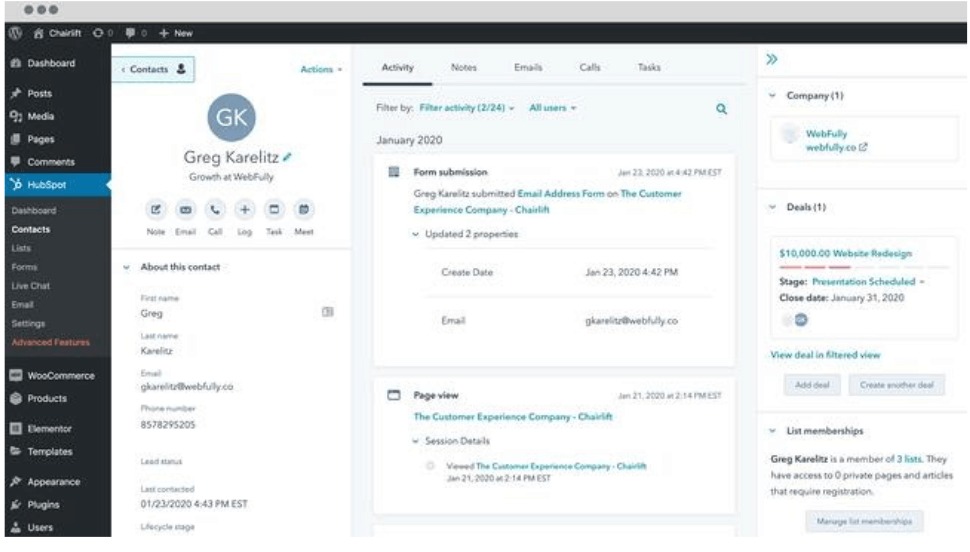Open the Contacts submenu item
This screenshot has height=552, width=970.
tap(30, 229)
